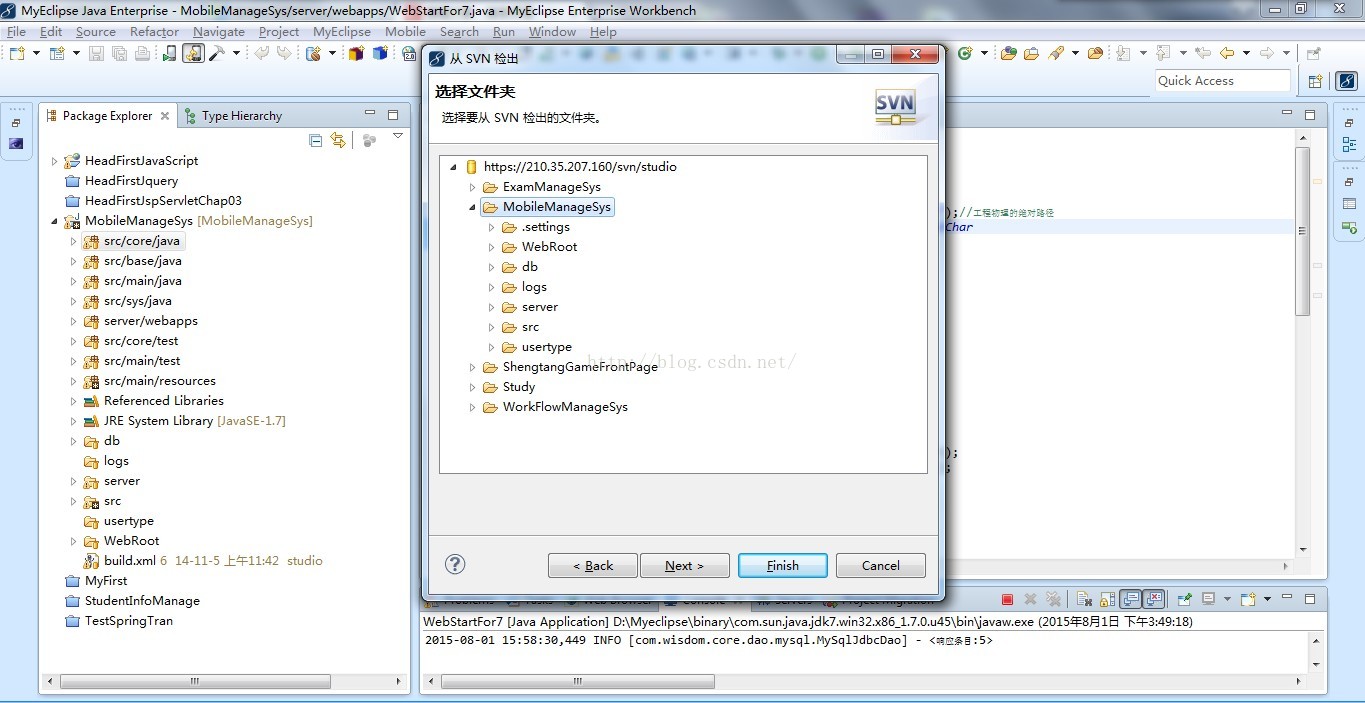Toggle Scroll Lock in the Console
The height and width of the screenshot is (703, 1365).
coord(1107,599)
